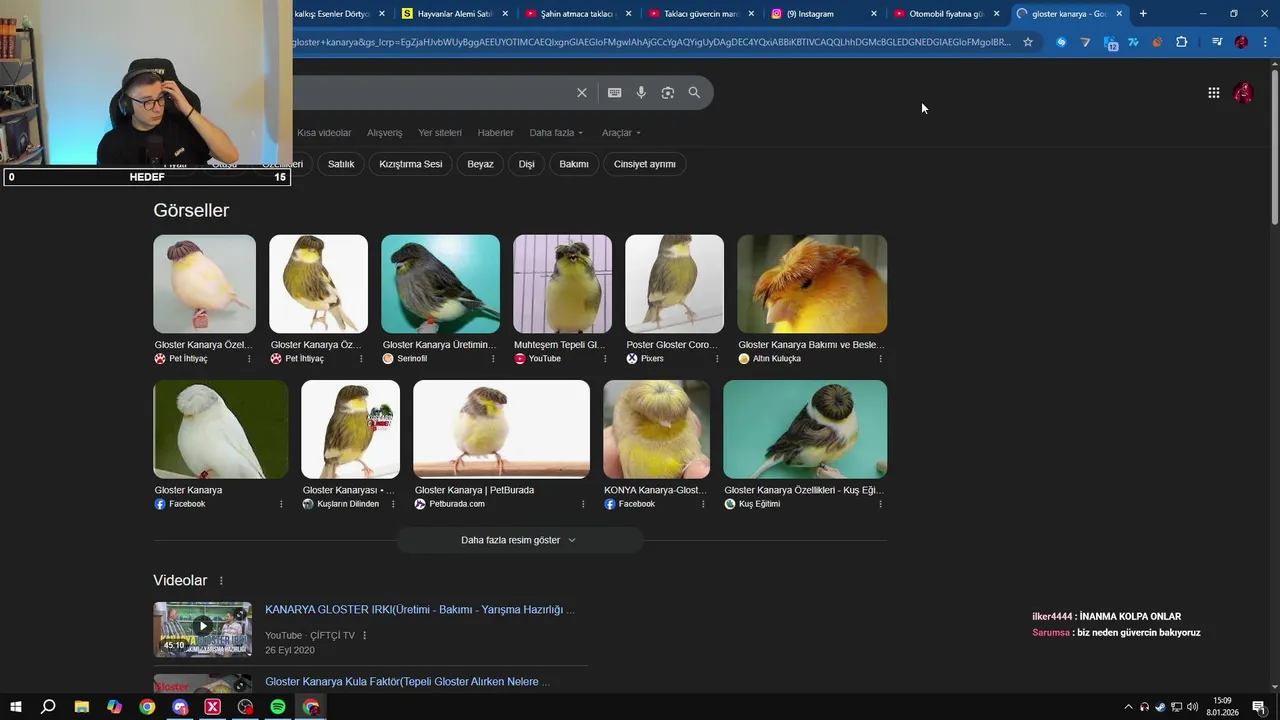Open the volume control in the tray
1280x720 pixels.
pyautogui.click(x=1192, y=707)
